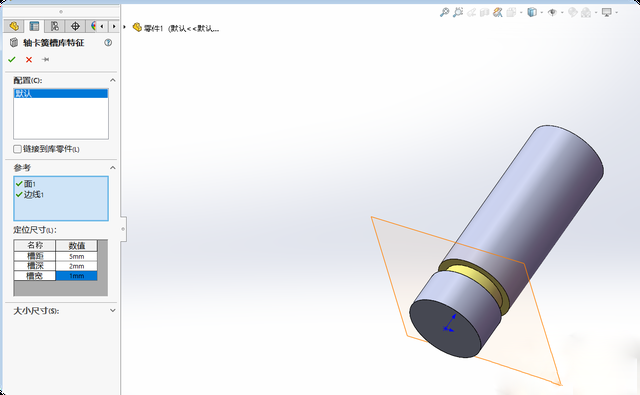
Task: Open help for 轴卡簧槽库特征
Action: [108, 42]
